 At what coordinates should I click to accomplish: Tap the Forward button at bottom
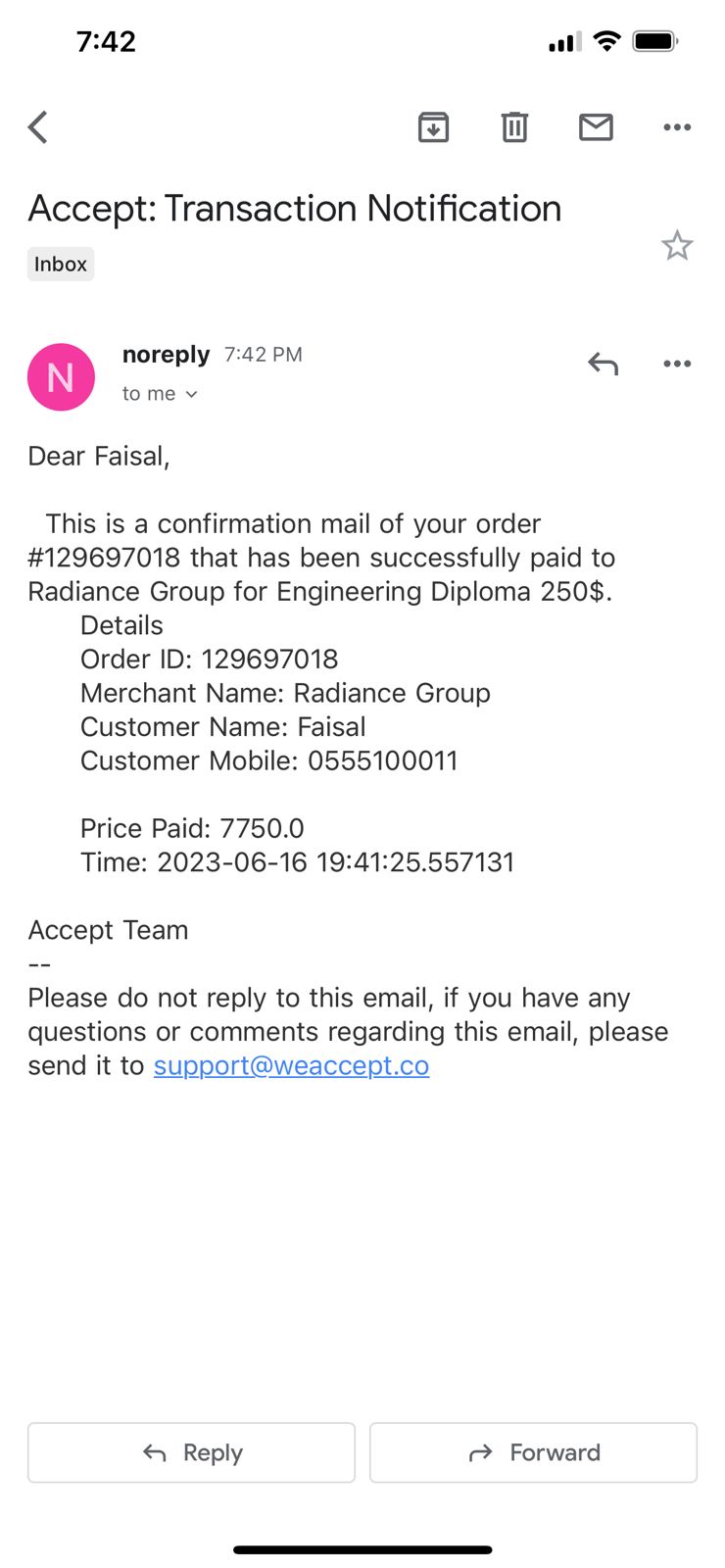(533, 1452)
